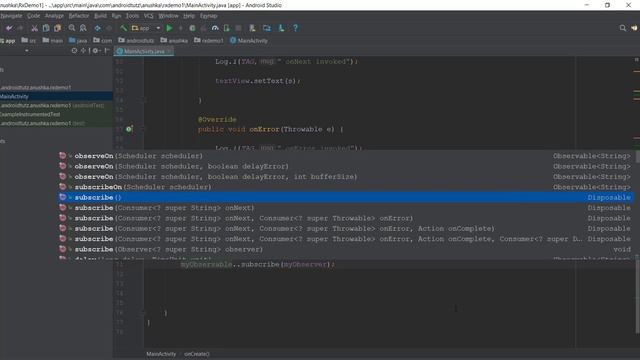Choose subscribe(Consumer onNext) single-argument completion
This screenshot has height=360, width=640.
pyautogui.click(x=345, y=208)
